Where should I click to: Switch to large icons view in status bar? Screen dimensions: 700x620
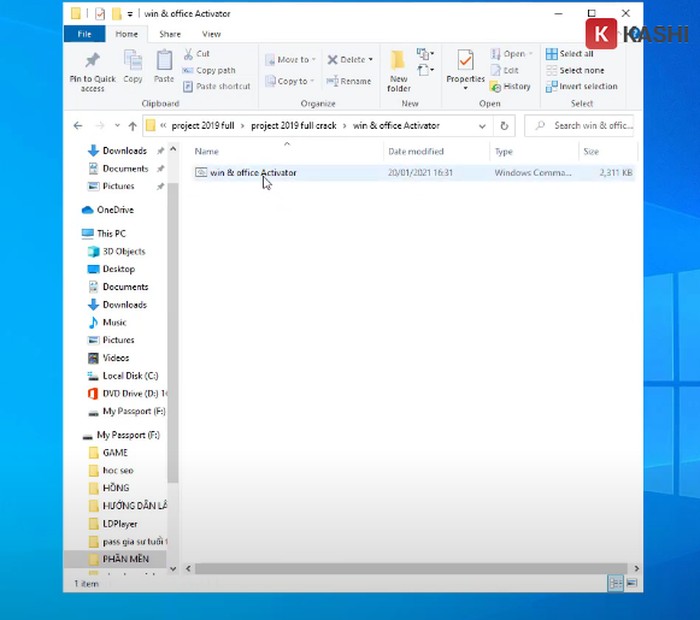(x=632, y=582)
